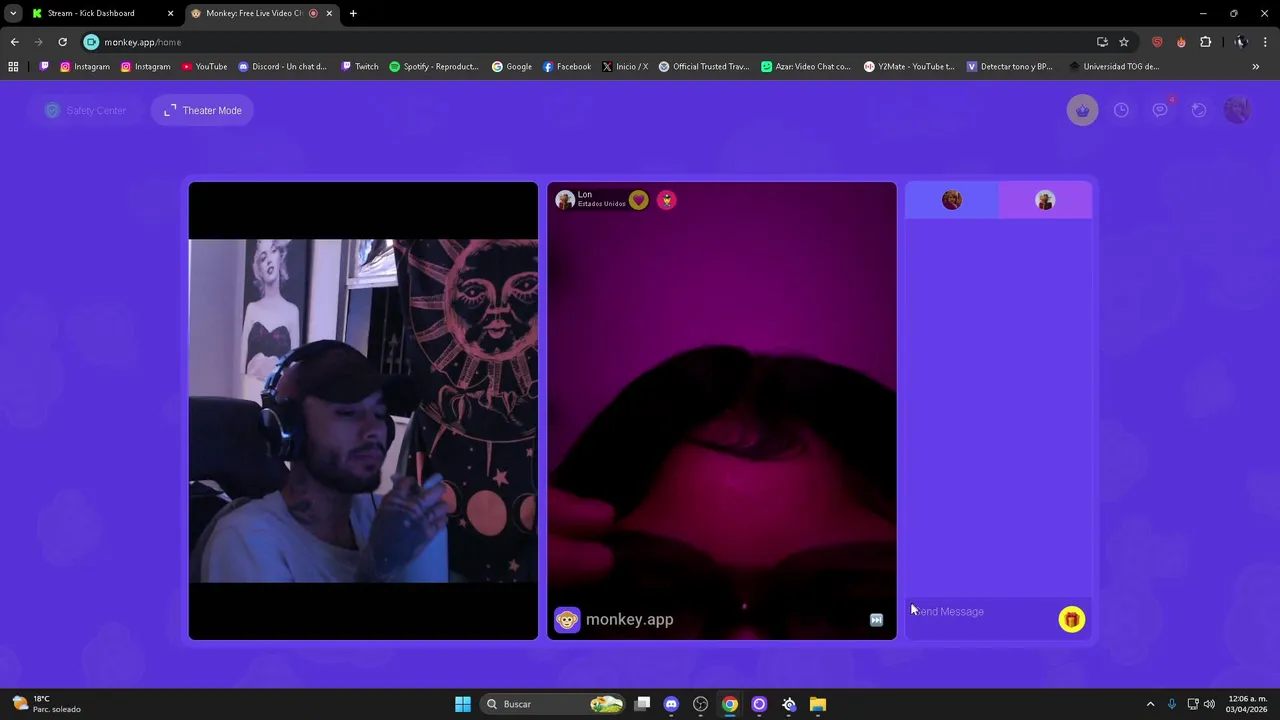1280x720 pixels.
Task: Open the Discord bookmark
Action: [282, 67]
